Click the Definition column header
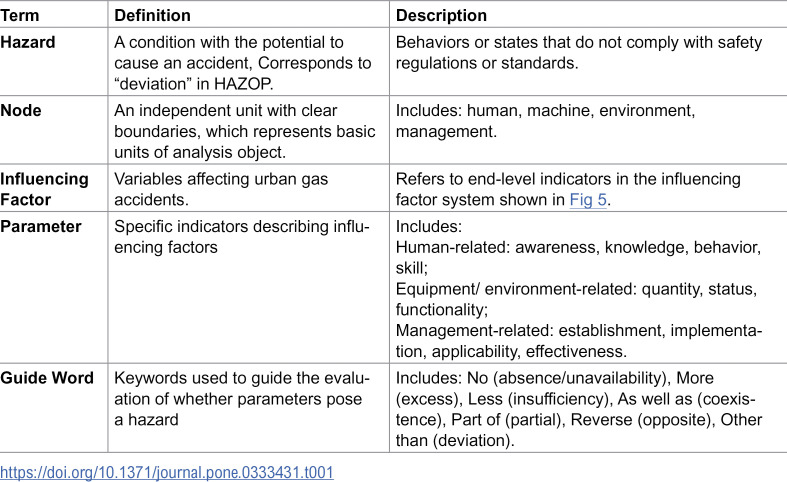The height and width of the screenshot is (482, 787). [153, 15]
